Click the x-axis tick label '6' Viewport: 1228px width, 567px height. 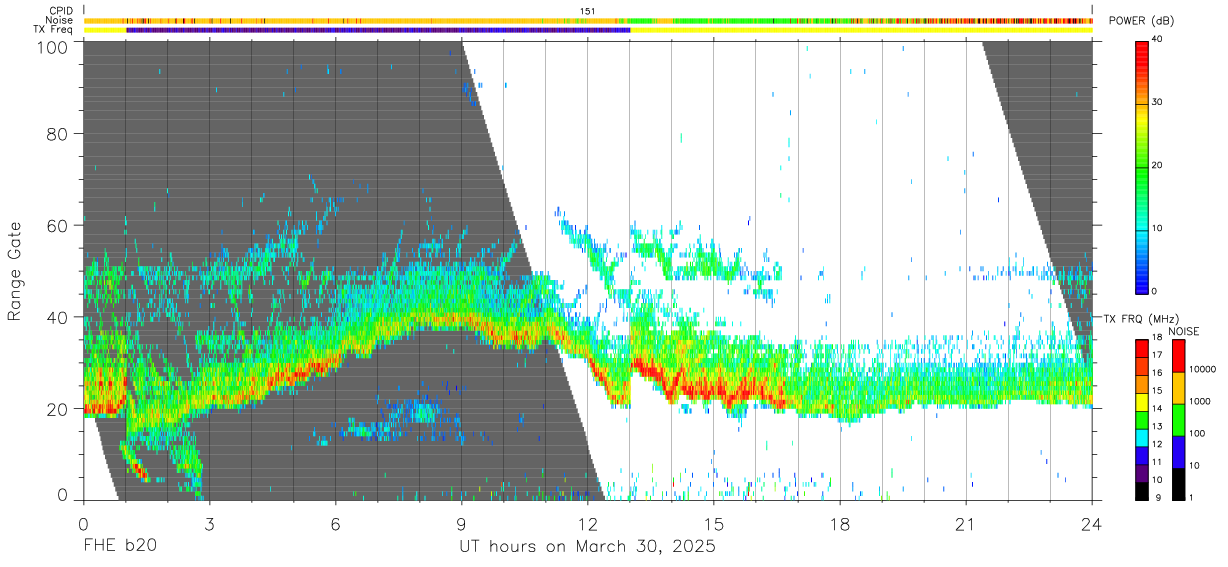335,524
